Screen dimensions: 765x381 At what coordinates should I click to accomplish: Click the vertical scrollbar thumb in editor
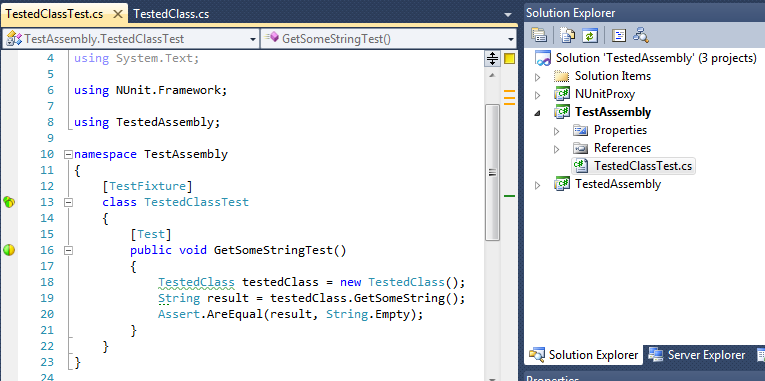(x=492, y=172)
